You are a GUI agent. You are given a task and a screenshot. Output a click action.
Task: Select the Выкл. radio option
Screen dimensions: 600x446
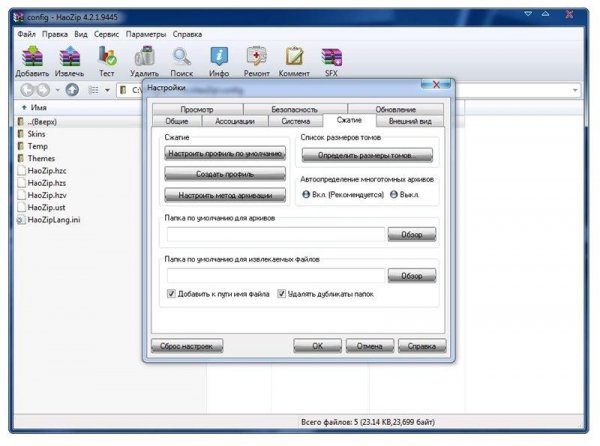[394, 194]
